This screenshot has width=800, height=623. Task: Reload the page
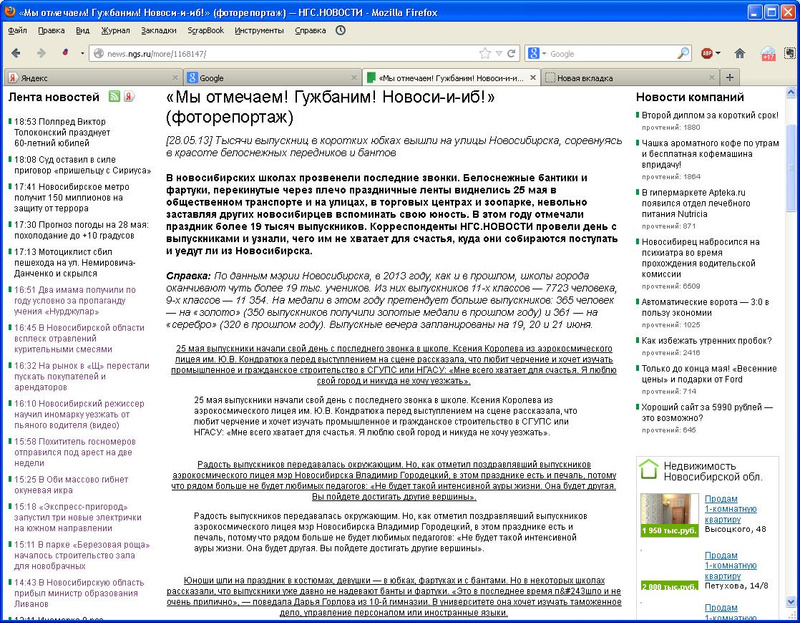(x=511, y=53)
